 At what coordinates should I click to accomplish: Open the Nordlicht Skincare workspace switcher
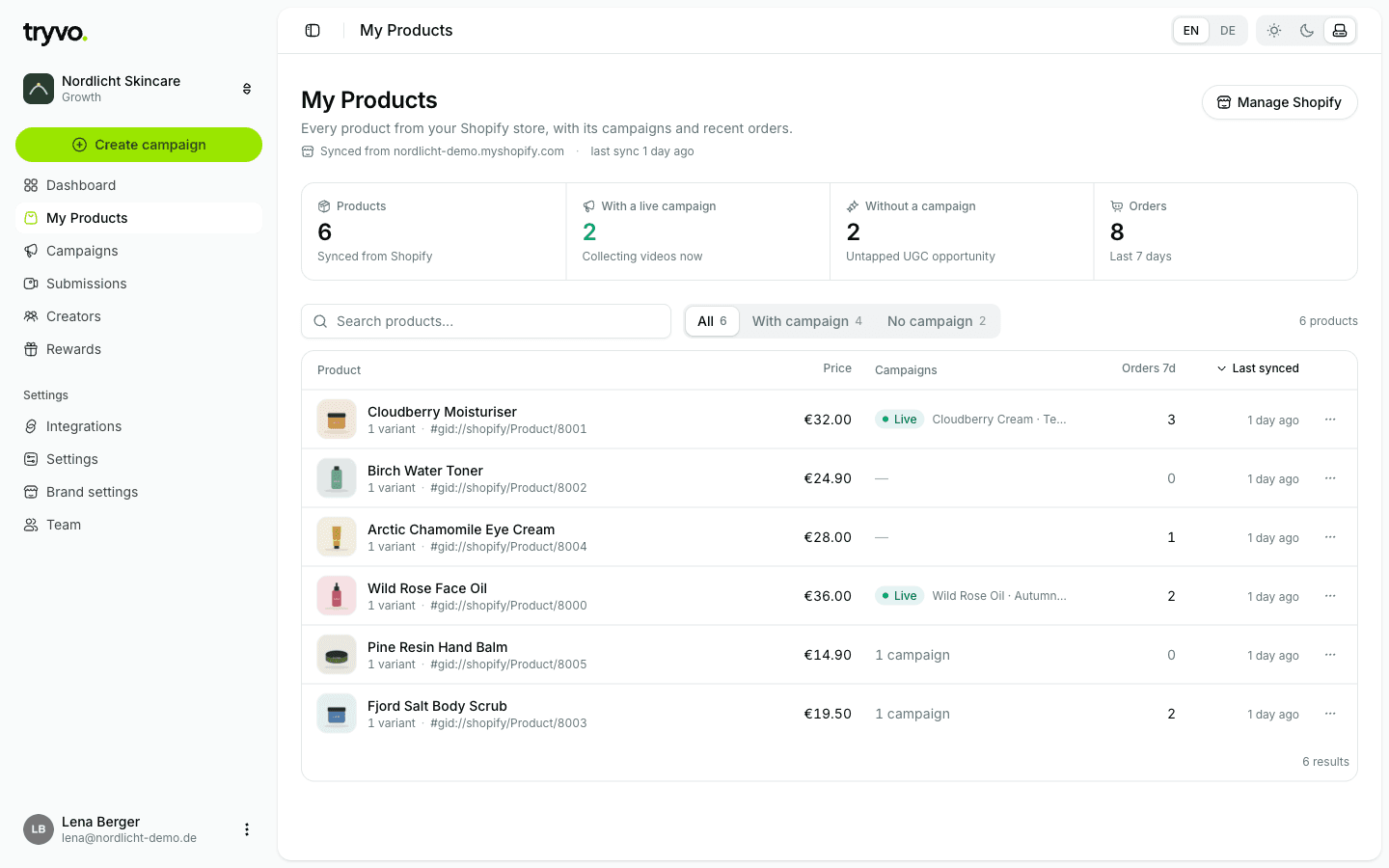pos(139,89)
